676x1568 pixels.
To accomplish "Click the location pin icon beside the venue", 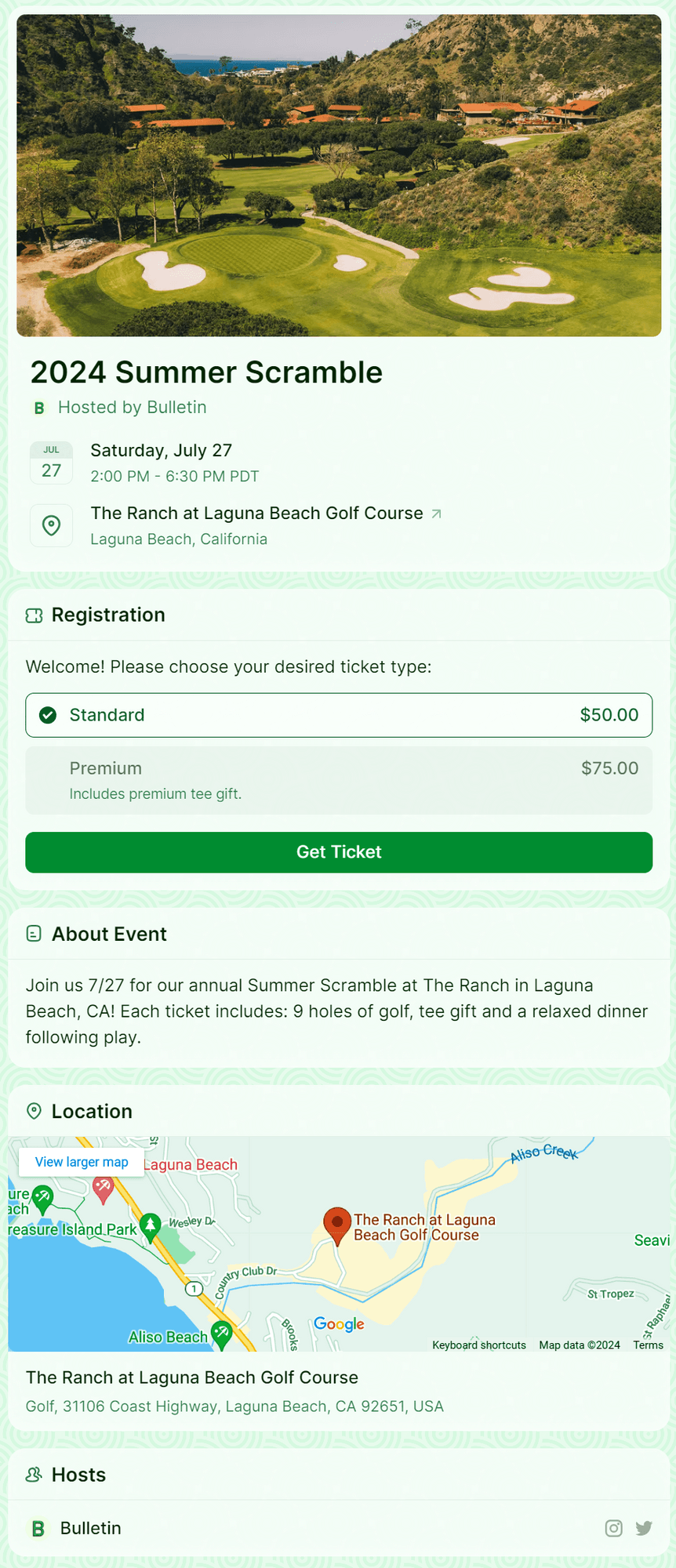I will [52, 525].
